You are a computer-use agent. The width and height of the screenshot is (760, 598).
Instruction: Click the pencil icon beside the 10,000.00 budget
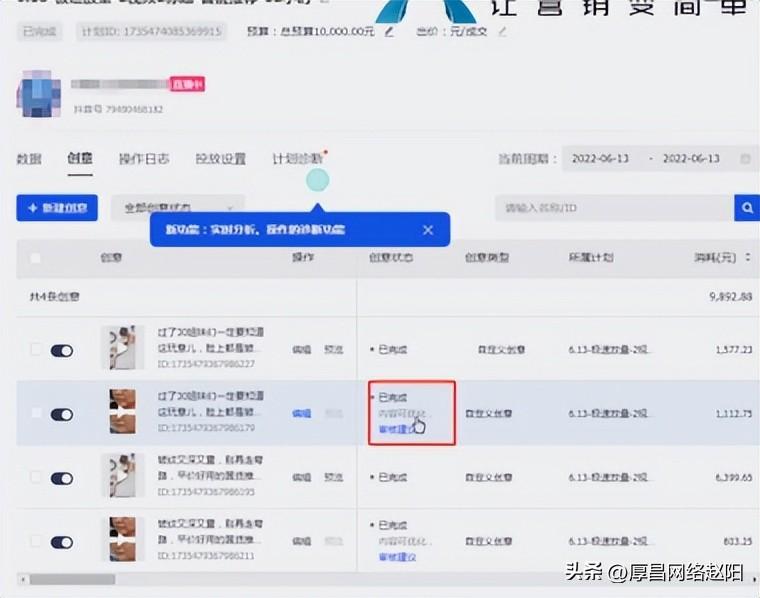pos(389,32)
